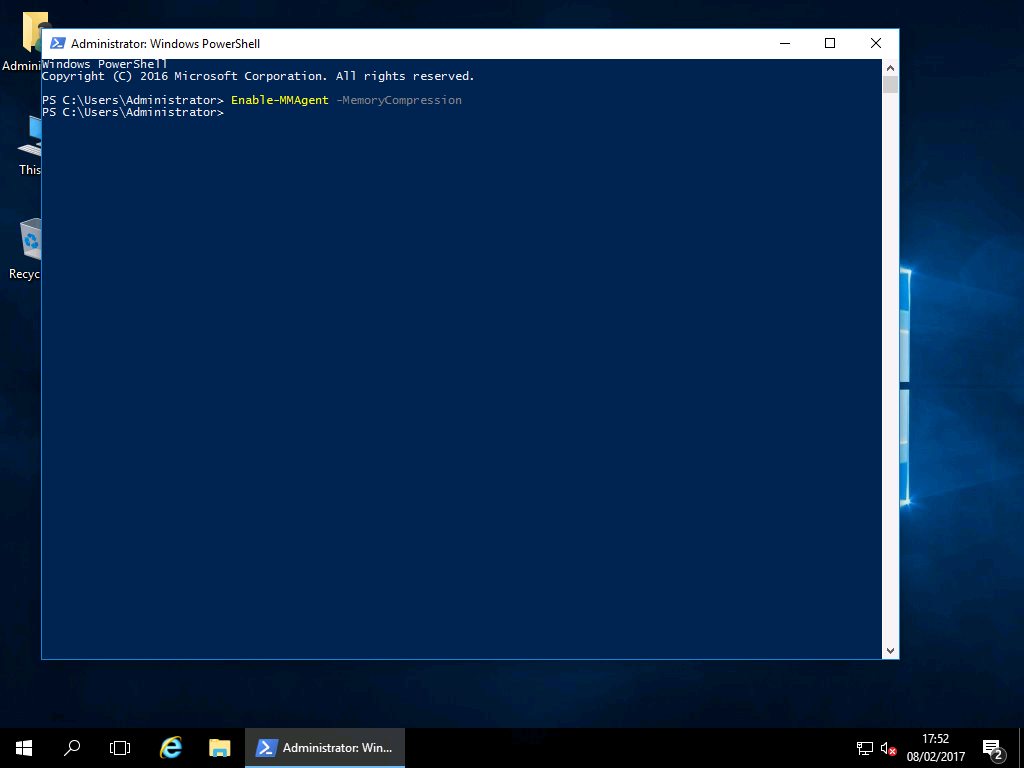
Task: Close the PowerShell window
Action: point(876,43)
